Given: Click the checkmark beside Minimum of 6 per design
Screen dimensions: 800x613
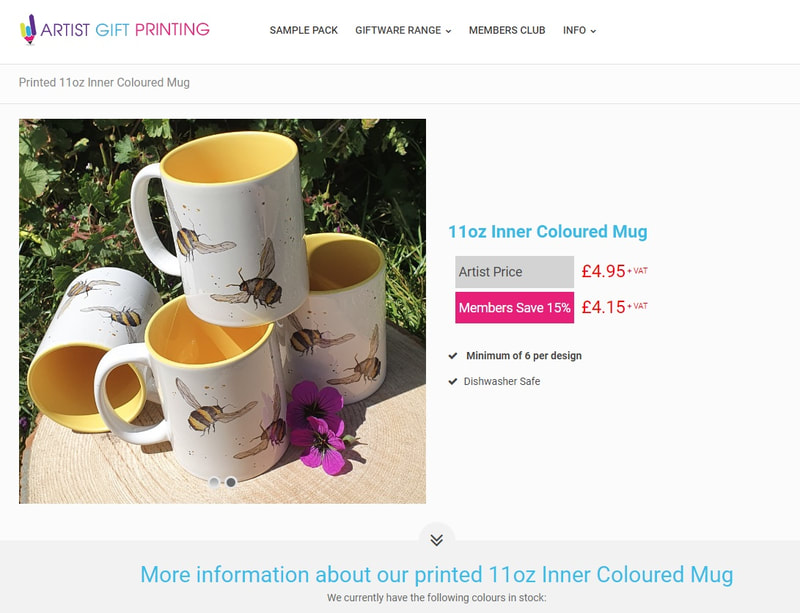Looking at the screenshot, I should click(453, 356).
